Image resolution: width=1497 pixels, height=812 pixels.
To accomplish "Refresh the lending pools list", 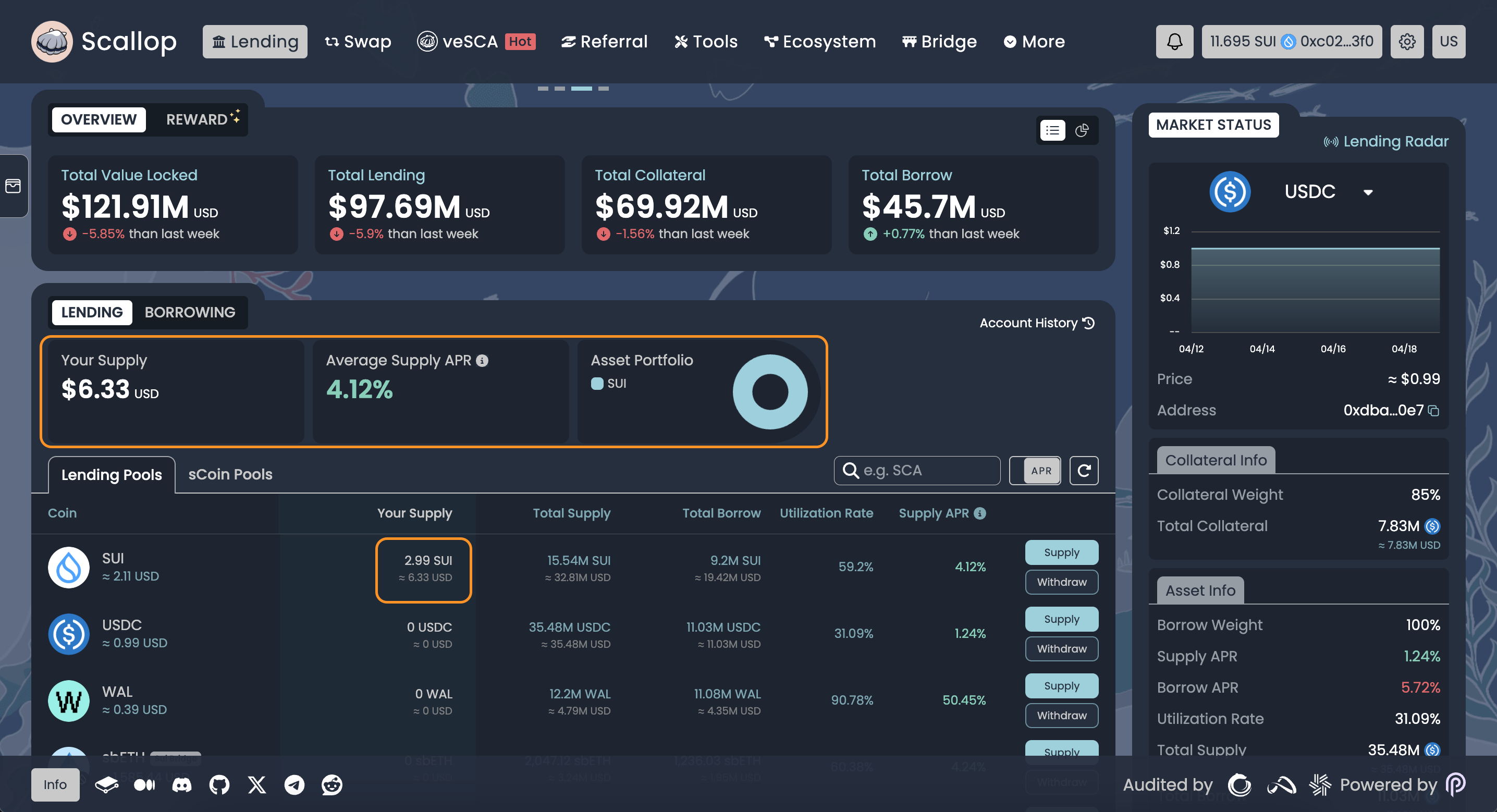I will click(1084, 470).
